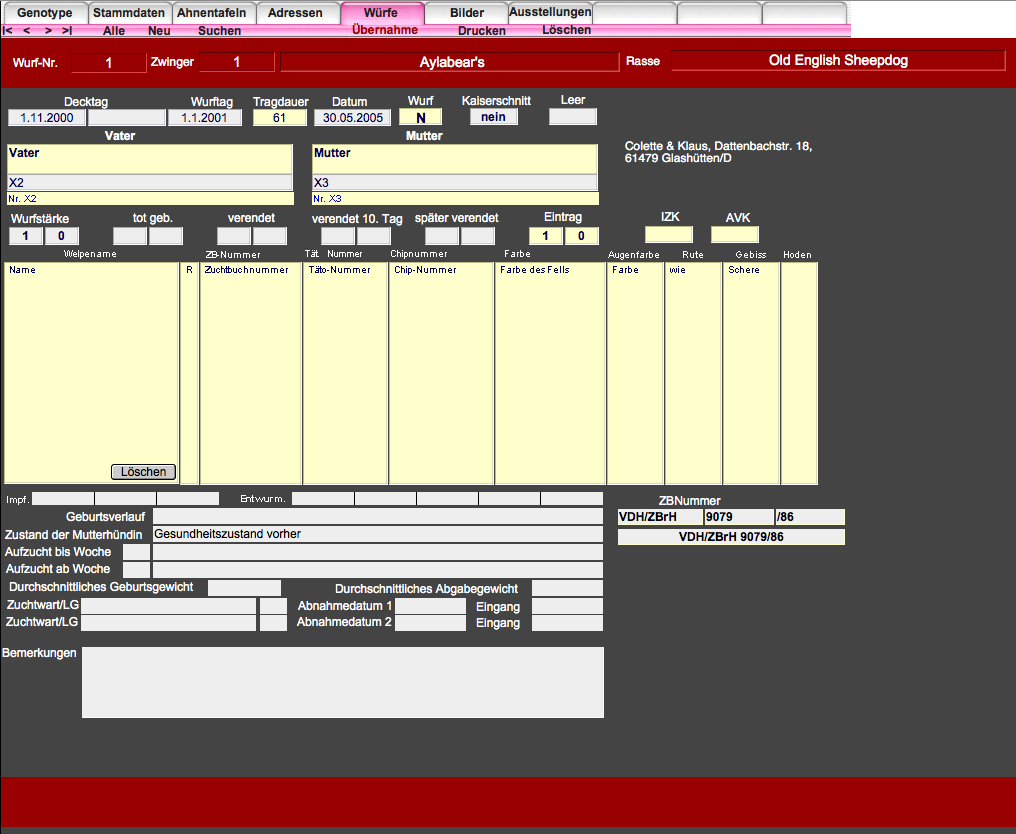Click the Löschen button in puppy list

pos(143,472)
